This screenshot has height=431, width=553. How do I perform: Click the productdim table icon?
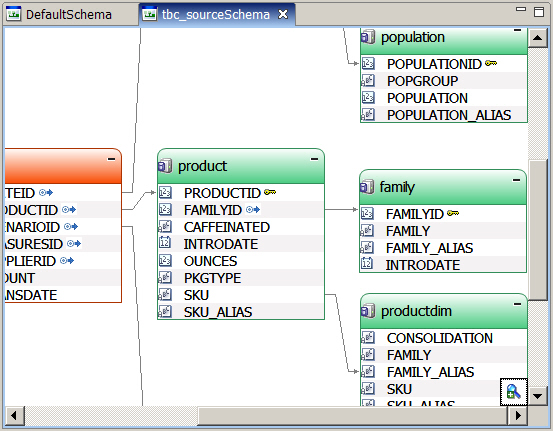pos(368,311)
